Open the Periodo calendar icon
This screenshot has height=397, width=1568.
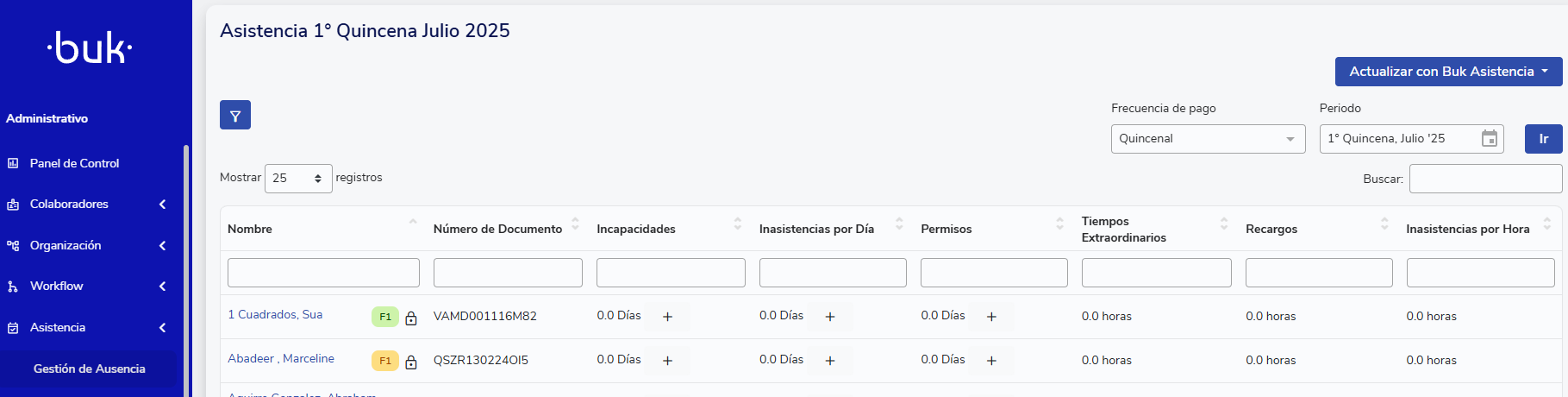coord(1489,139)
